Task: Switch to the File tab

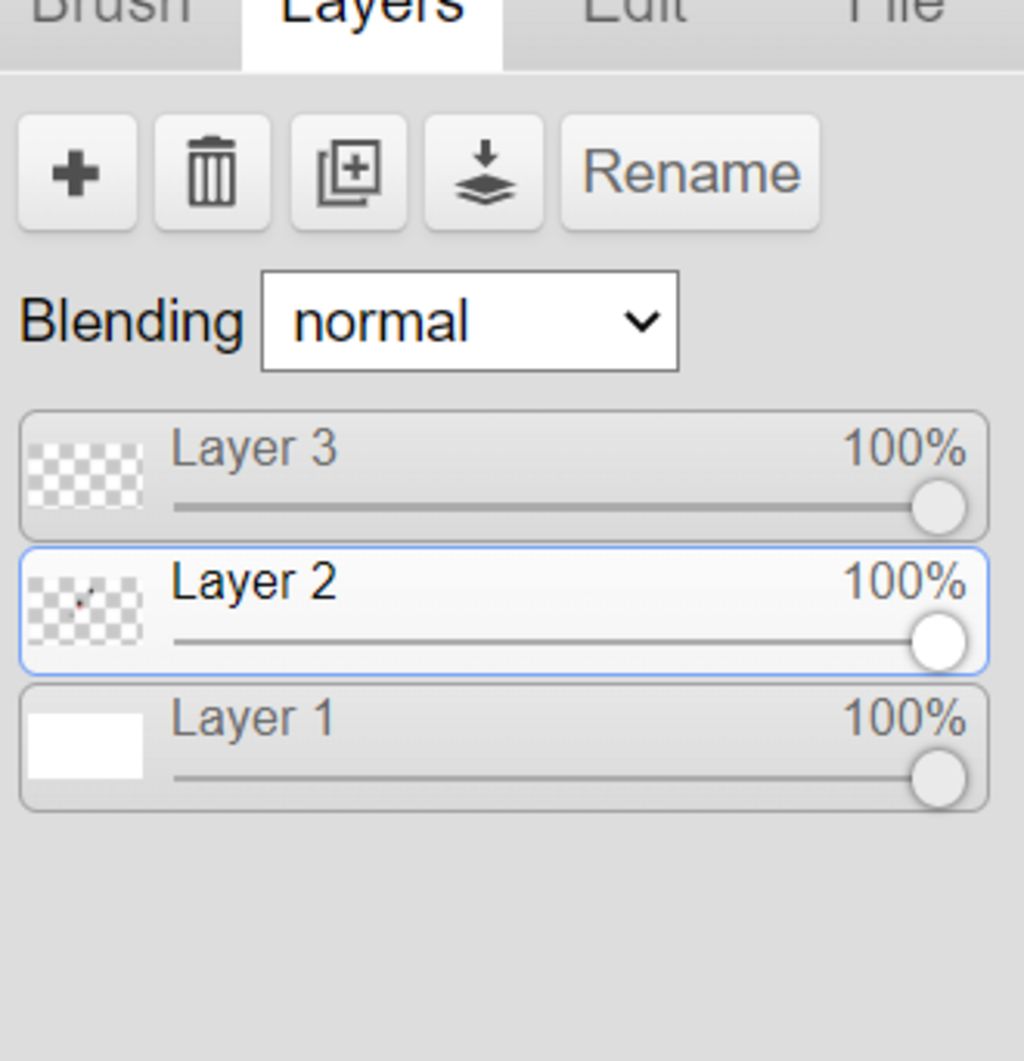Action: [895, 12]
